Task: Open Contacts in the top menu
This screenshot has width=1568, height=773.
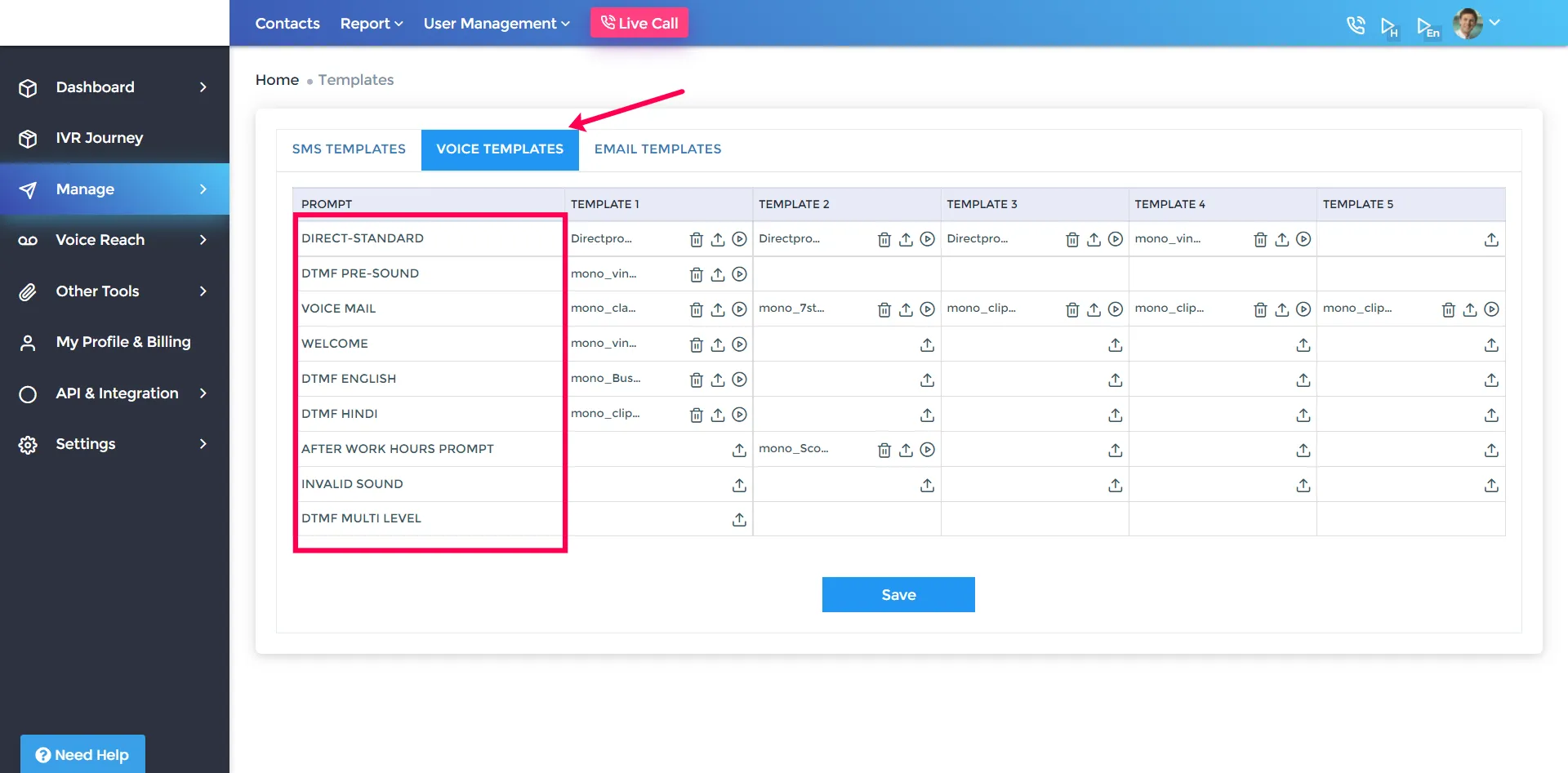Action: [287, 24]
